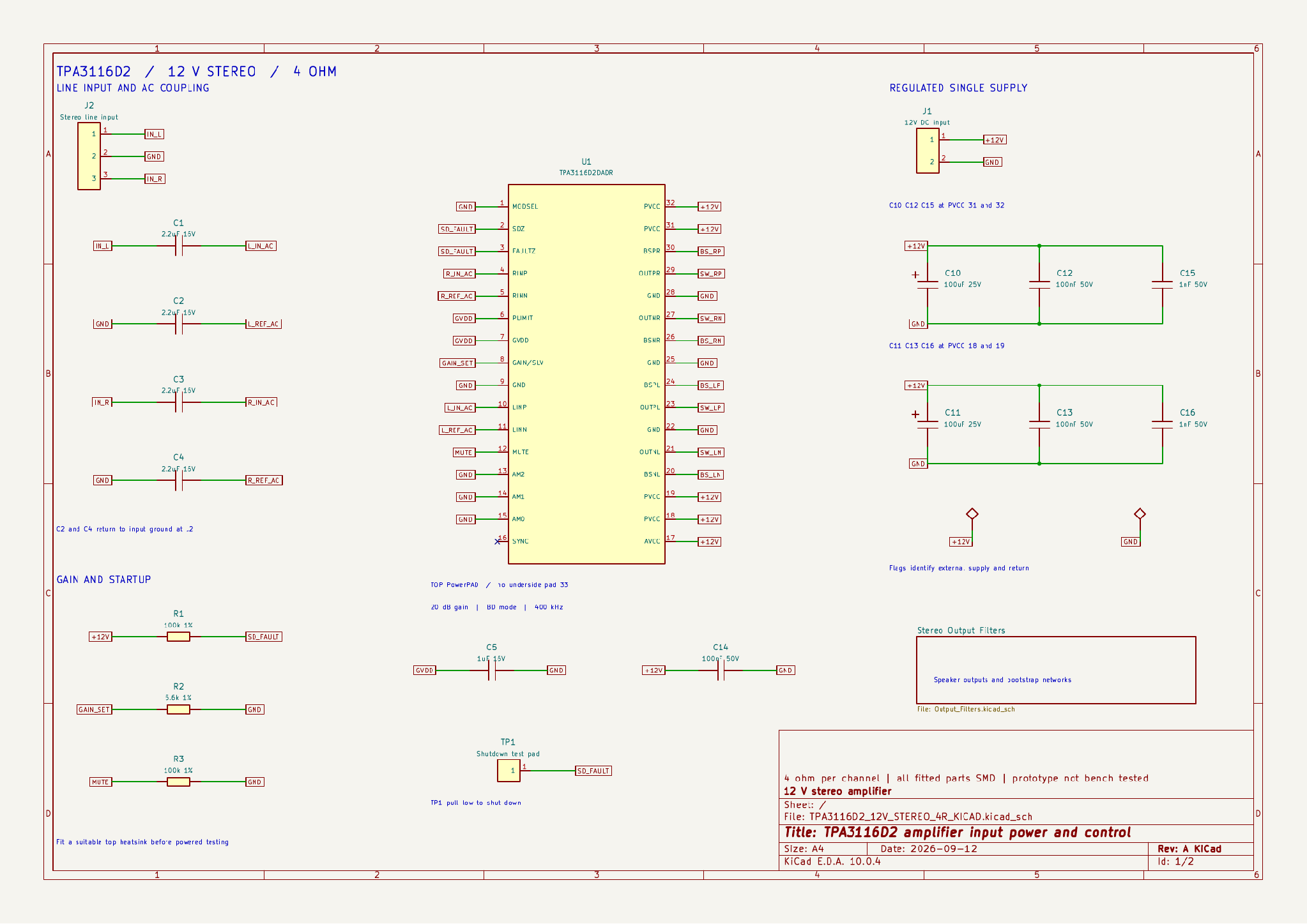Click the BS_RP label on U1 pin 30

711,252
